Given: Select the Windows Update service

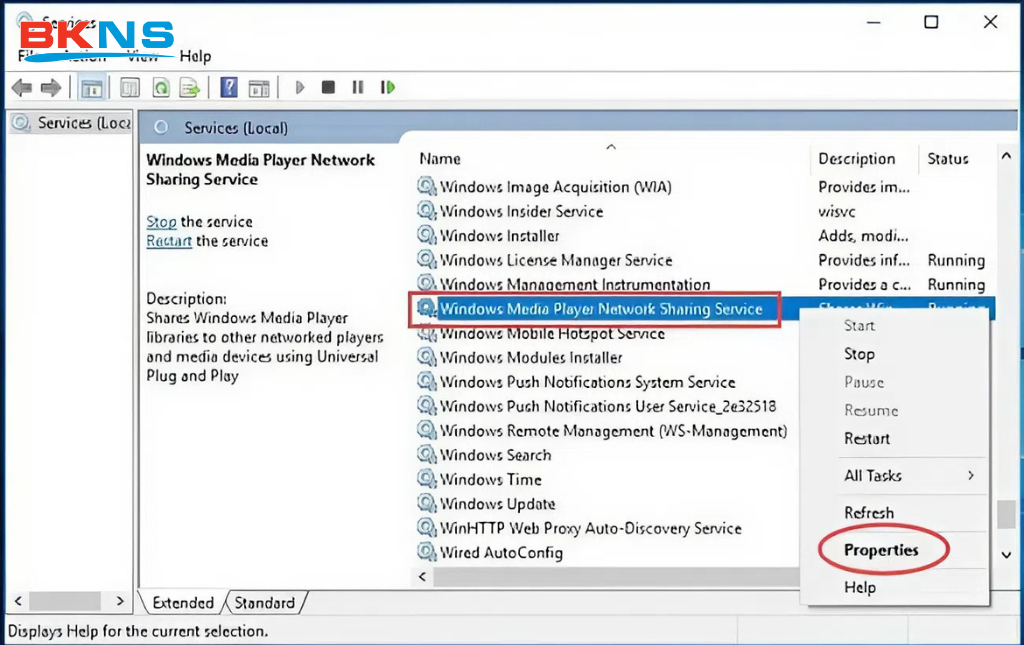Looking at the screenshot, I should tap(497, 504).
